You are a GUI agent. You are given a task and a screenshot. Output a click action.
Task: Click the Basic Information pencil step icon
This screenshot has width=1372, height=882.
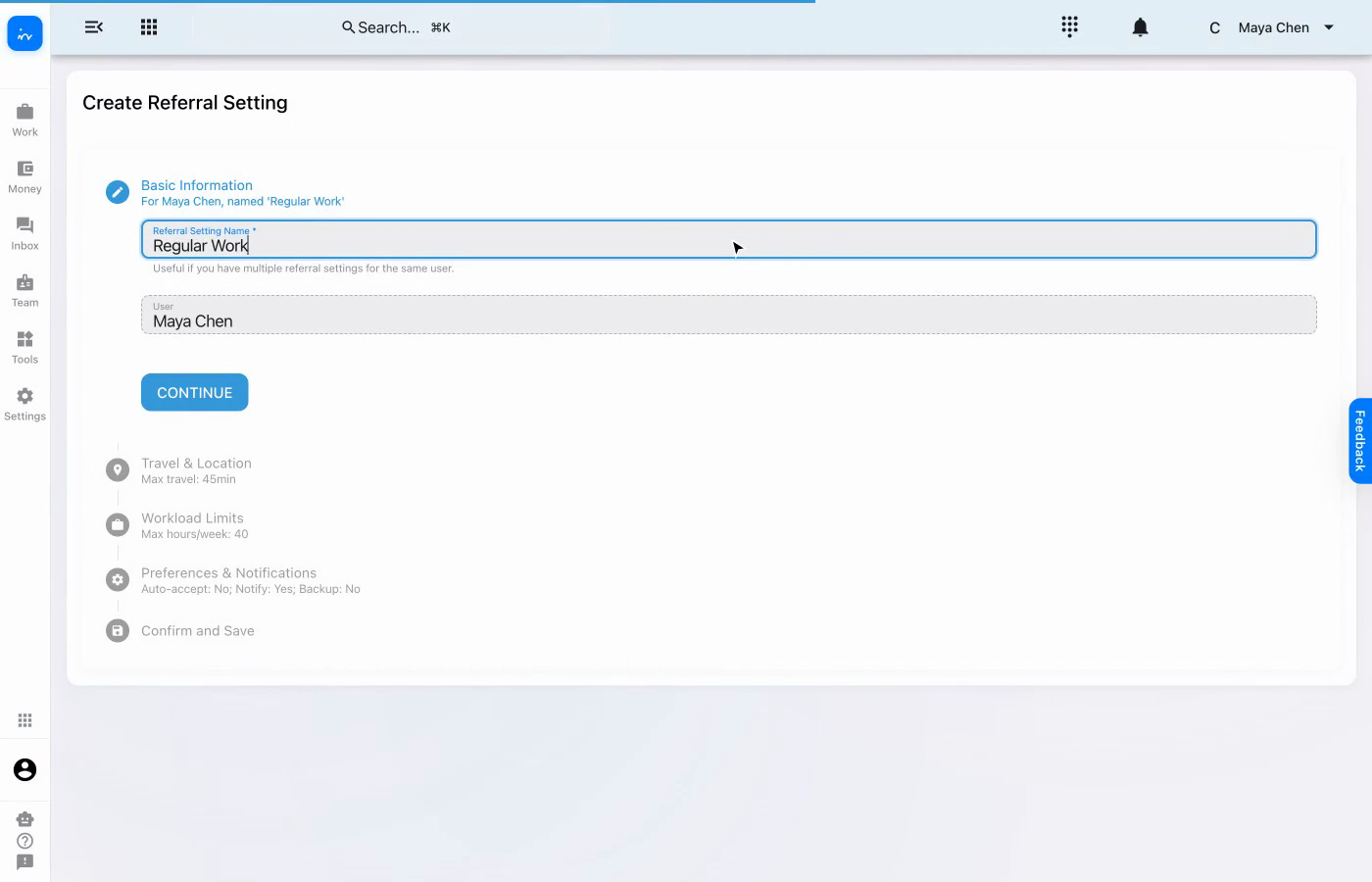point(118,192)
